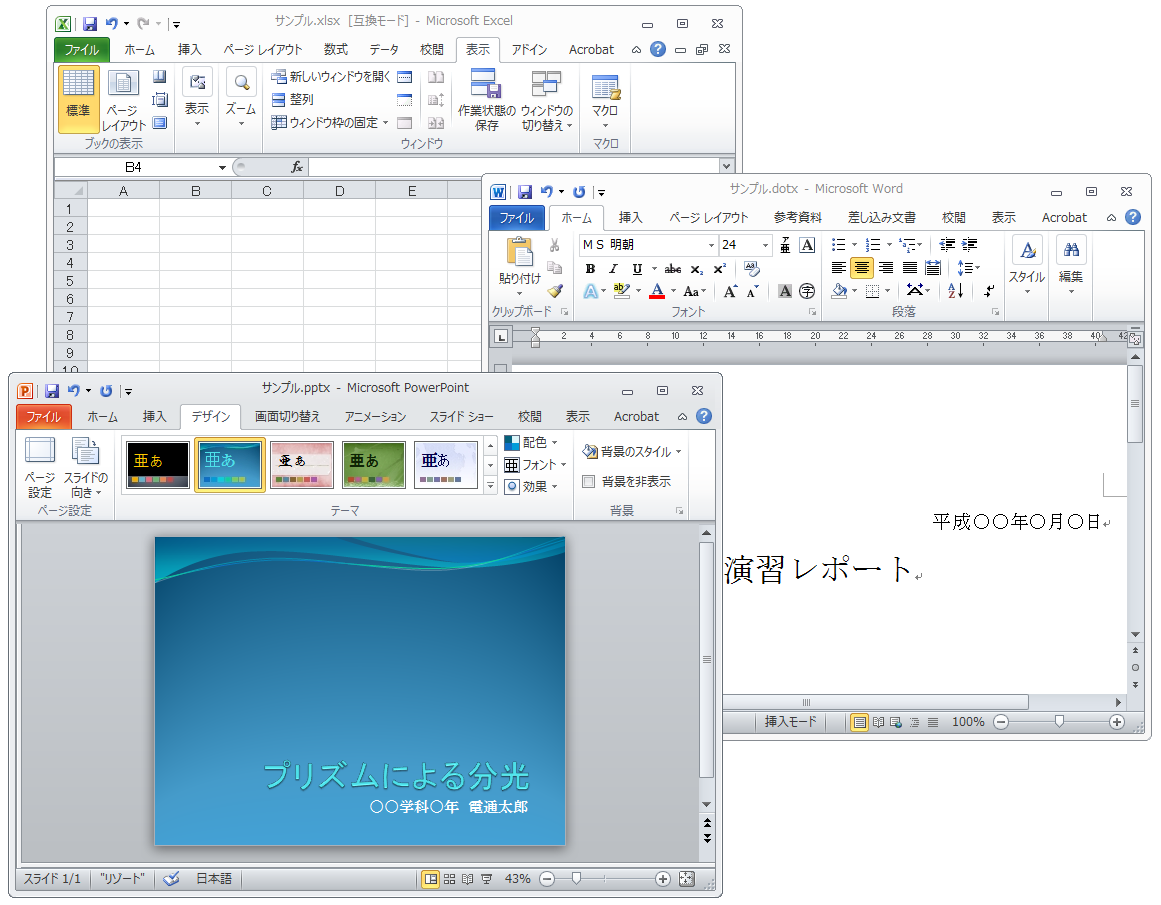Open Slide Orientation (スライドの向き) dropdown

(x=85, y=467)
